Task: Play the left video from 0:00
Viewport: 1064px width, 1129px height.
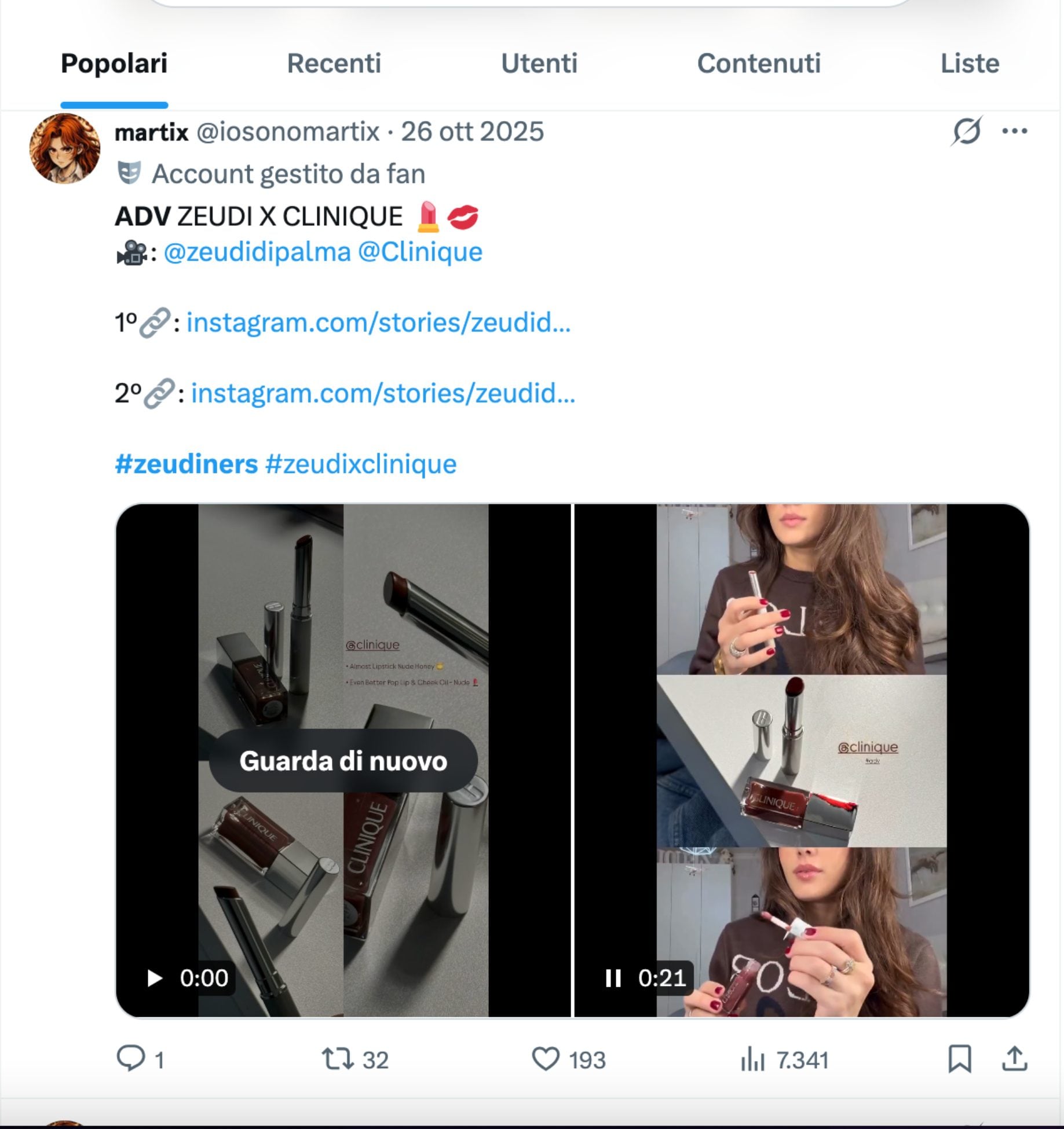Action: point(155,978)
